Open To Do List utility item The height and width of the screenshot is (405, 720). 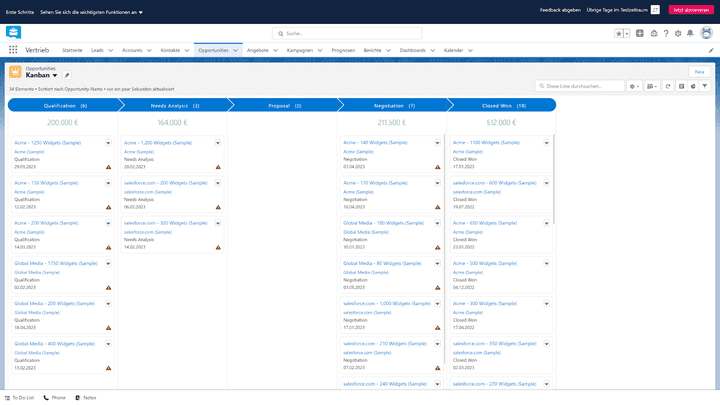coord(19,398)
